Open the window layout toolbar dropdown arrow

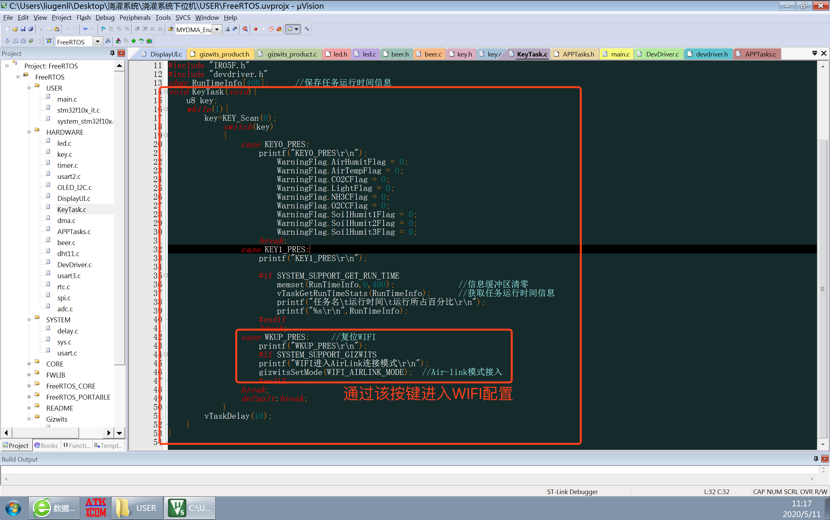point(296,29)
